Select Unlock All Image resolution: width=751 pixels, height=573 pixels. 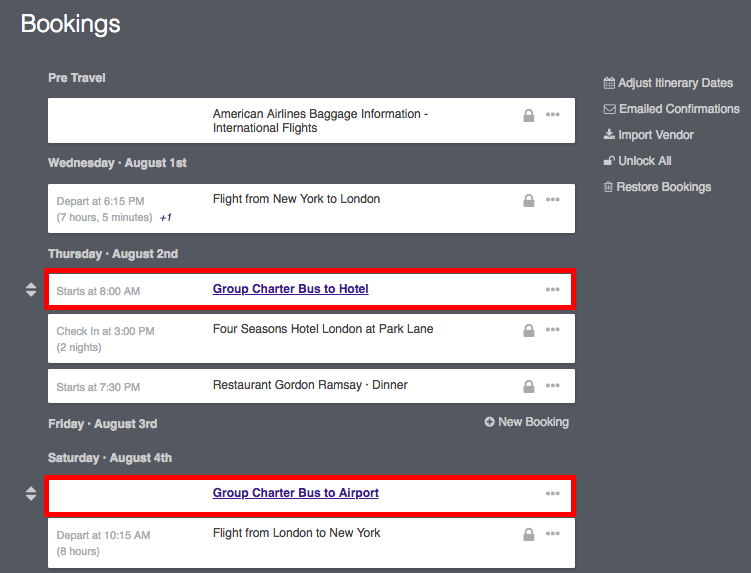637,161
